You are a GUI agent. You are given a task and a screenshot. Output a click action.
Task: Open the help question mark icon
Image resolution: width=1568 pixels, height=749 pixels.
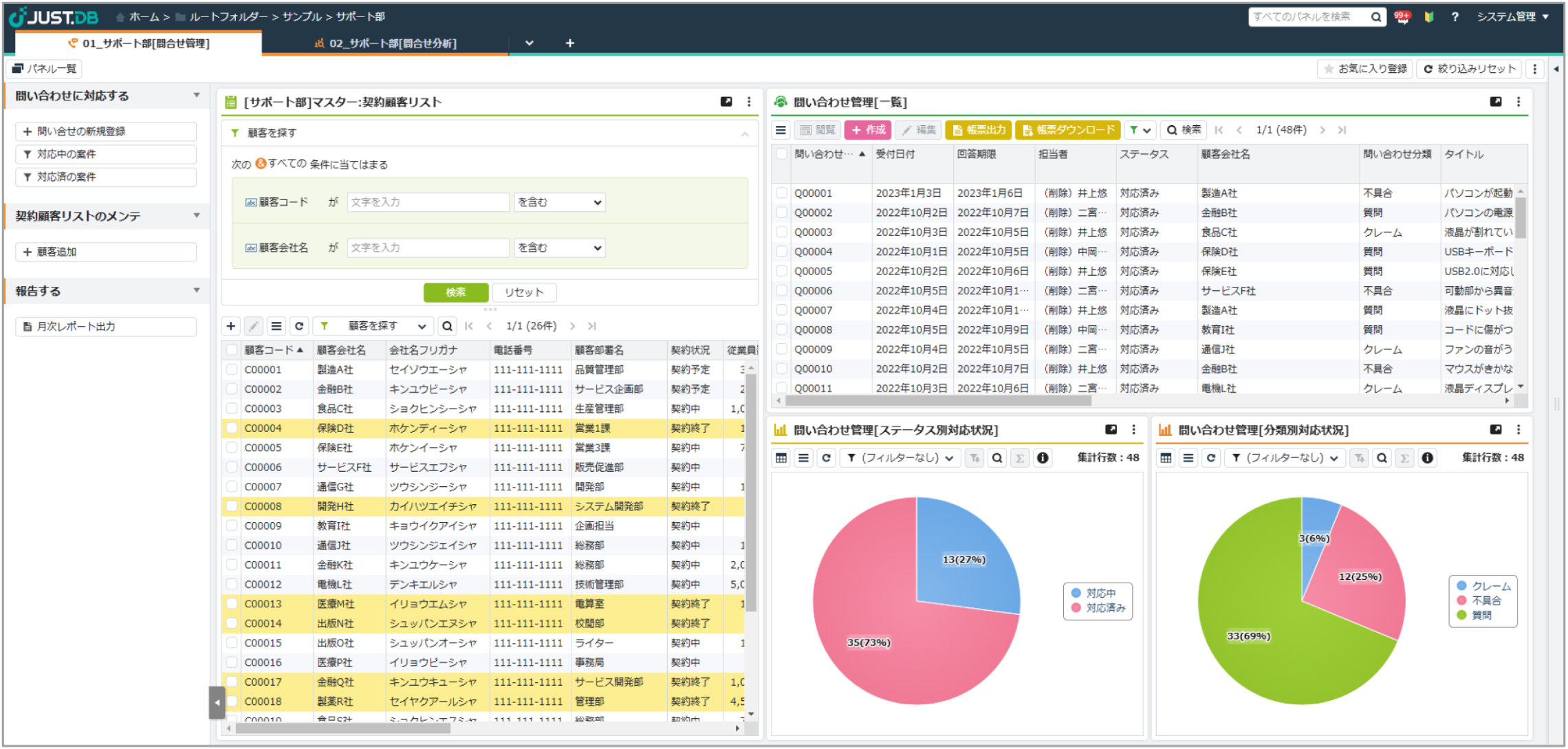pos(1455,17)
